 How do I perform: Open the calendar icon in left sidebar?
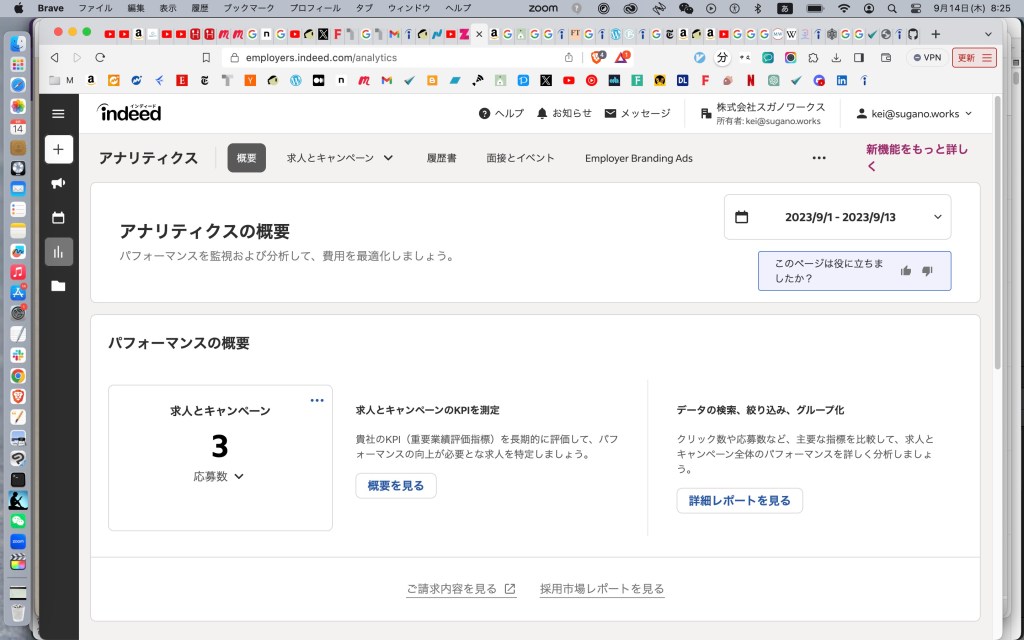point(58,217)
